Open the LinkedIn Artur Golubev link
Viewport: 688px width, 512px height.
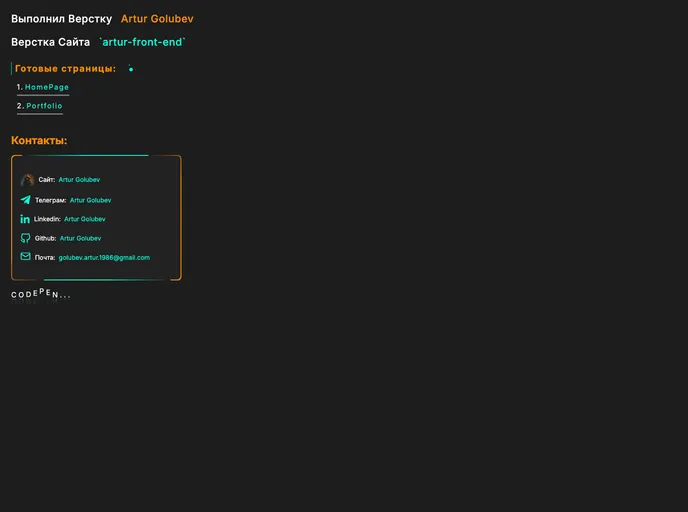pos(85,219)
